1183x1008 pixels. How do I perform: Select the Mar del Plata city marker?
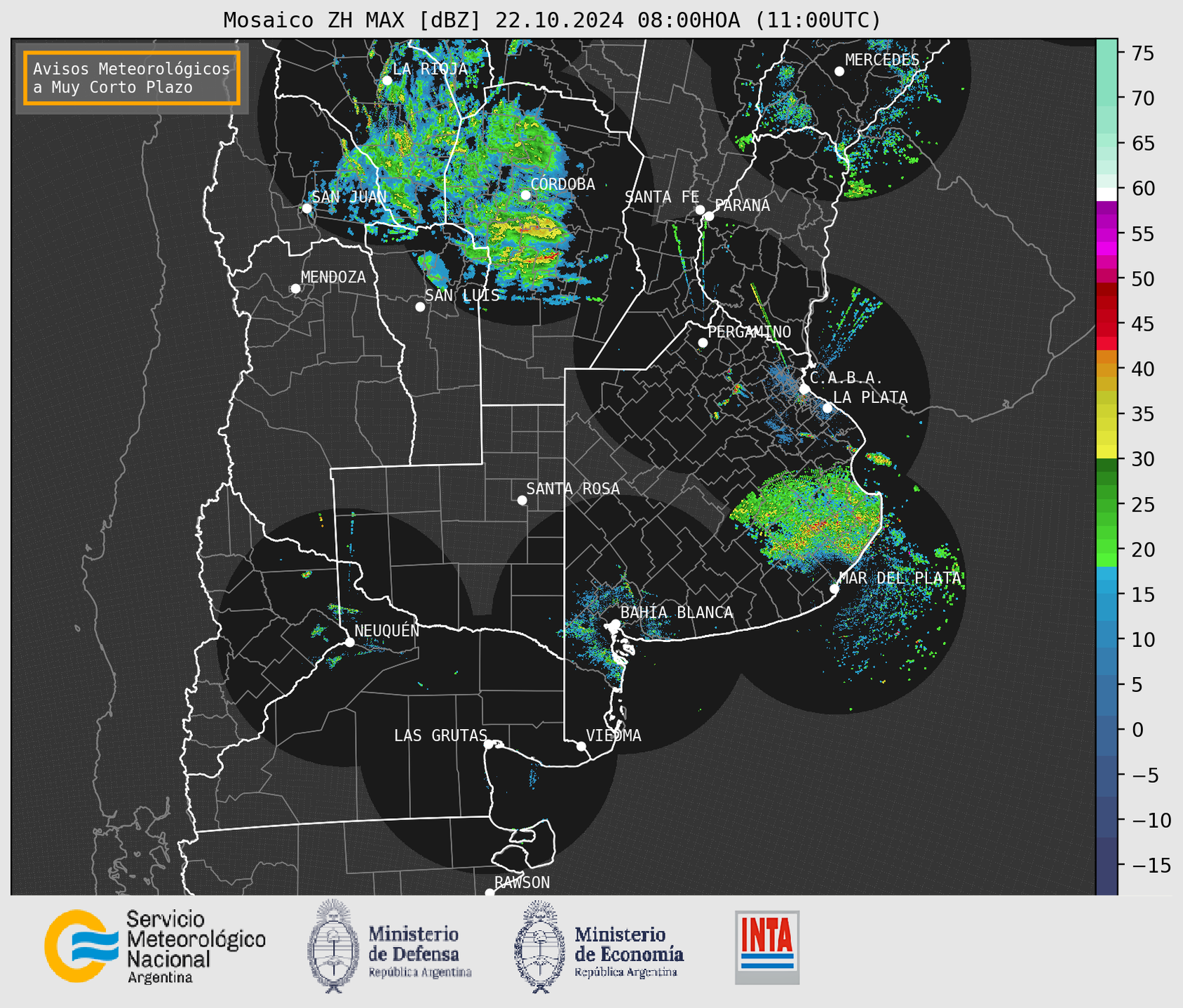pos(834,589)
